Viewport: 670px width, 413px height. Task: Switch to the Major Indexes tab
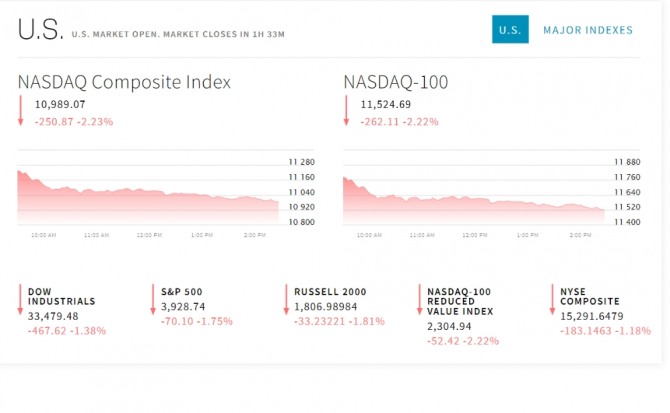587,30
